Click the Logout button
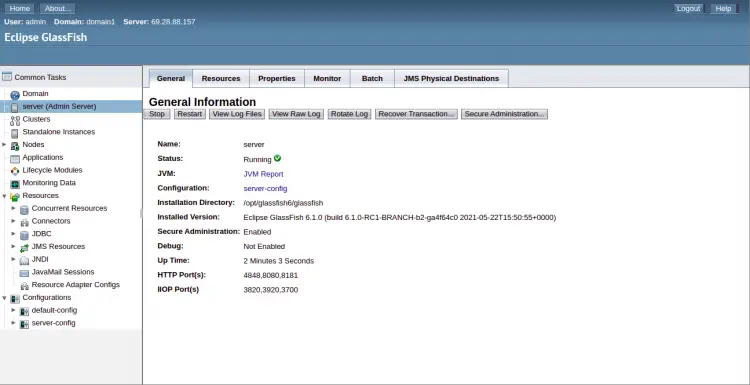Viewport: 750px width, 385px height. pyautogui.click(x=688, y=9)
